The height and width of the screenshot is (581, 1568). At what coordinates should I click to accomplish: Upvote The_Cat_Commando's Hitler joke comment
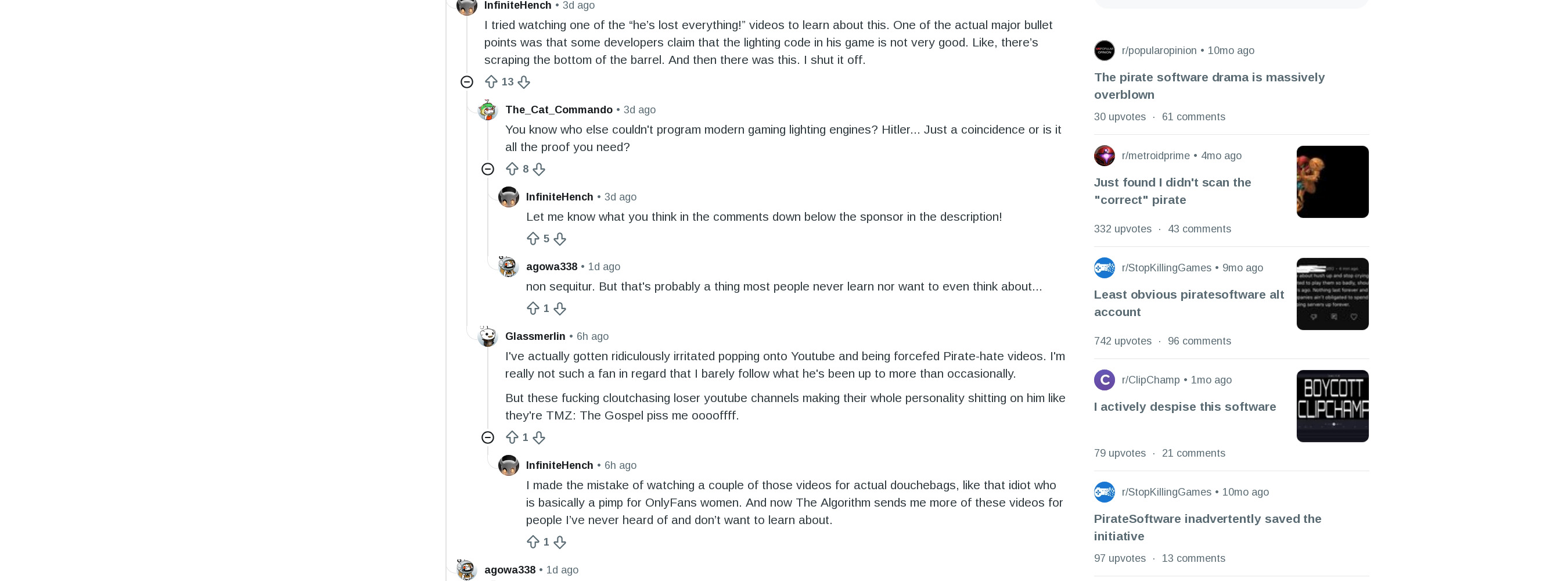click(512, 168)
